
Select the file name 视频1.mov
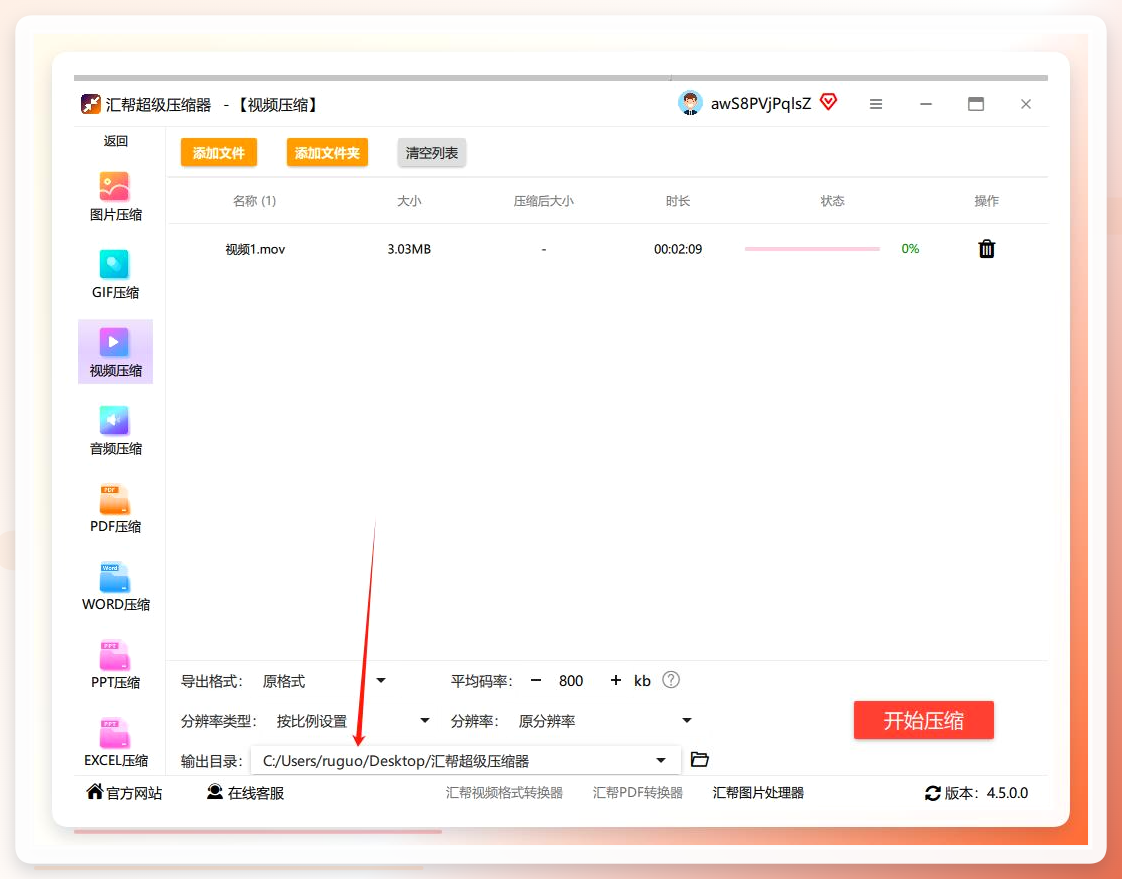point(255,249)
